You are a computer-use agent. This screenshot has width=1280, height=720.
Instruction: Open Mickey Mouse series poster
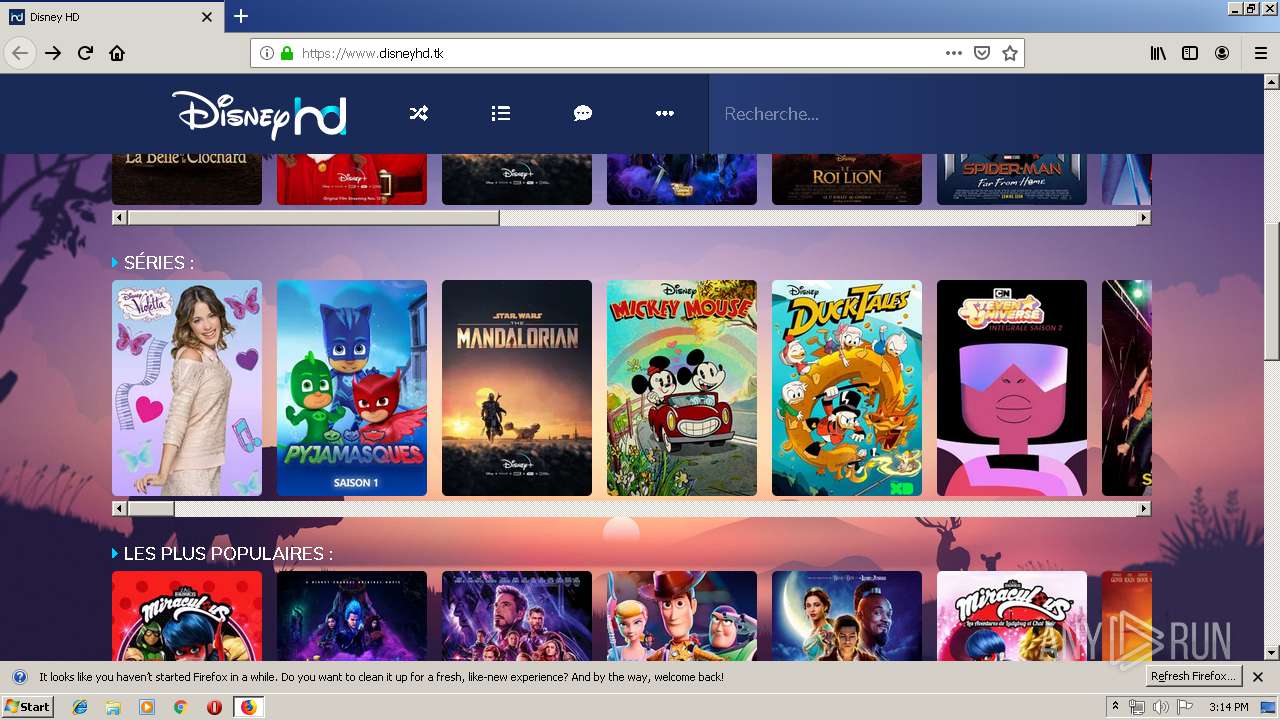(x=682, y=388)
